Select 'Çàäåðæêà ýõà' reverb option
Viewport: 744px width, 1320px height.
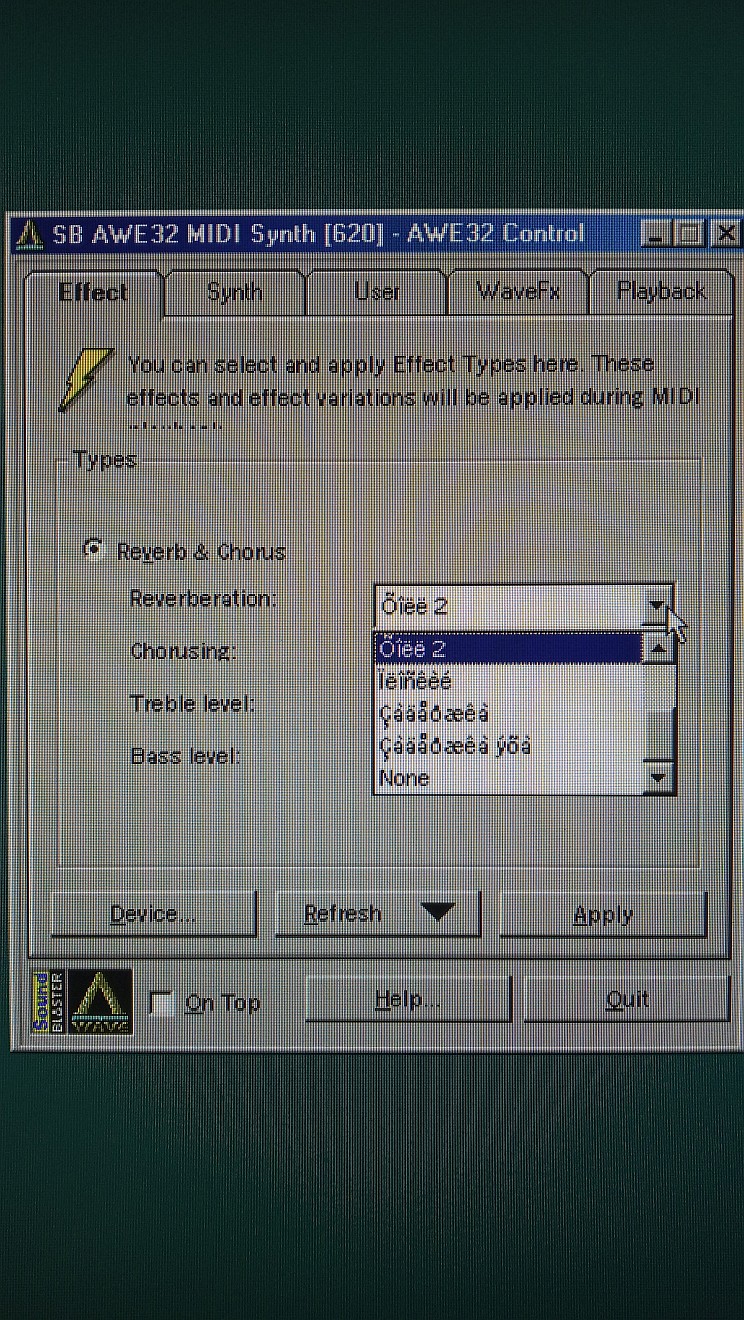508,746
